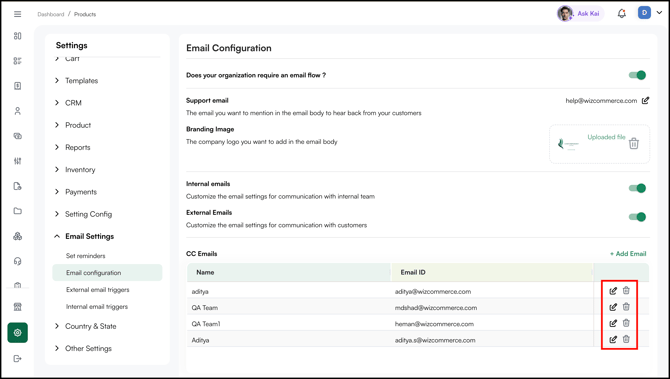Image resolution: width=670 pixels, height=379 pixels.
Task: Edit the QA Team1 CC email row
Action: pos(613,323)
